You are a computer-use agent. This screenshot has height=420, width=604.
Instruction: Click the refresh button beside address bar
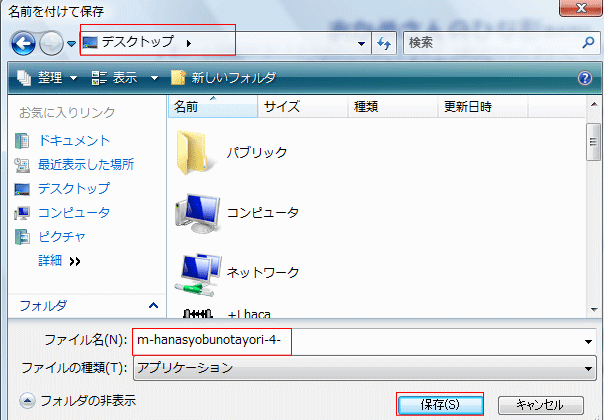pos(383,43)
